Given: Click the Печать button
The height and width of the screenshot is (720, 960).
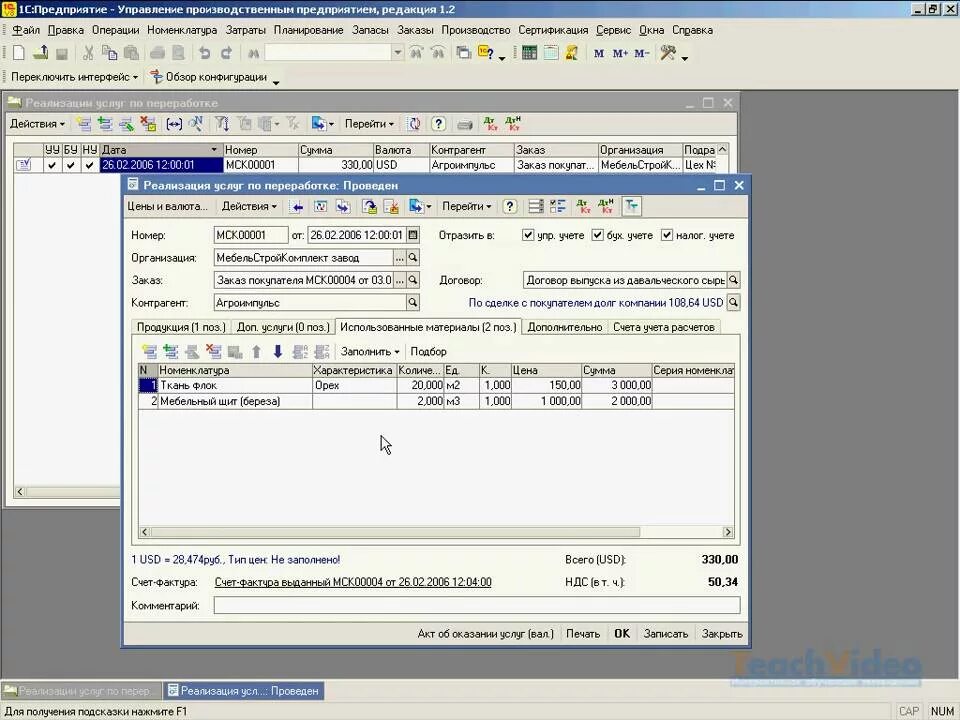Looking at the screenshot, I should [583, 634].
